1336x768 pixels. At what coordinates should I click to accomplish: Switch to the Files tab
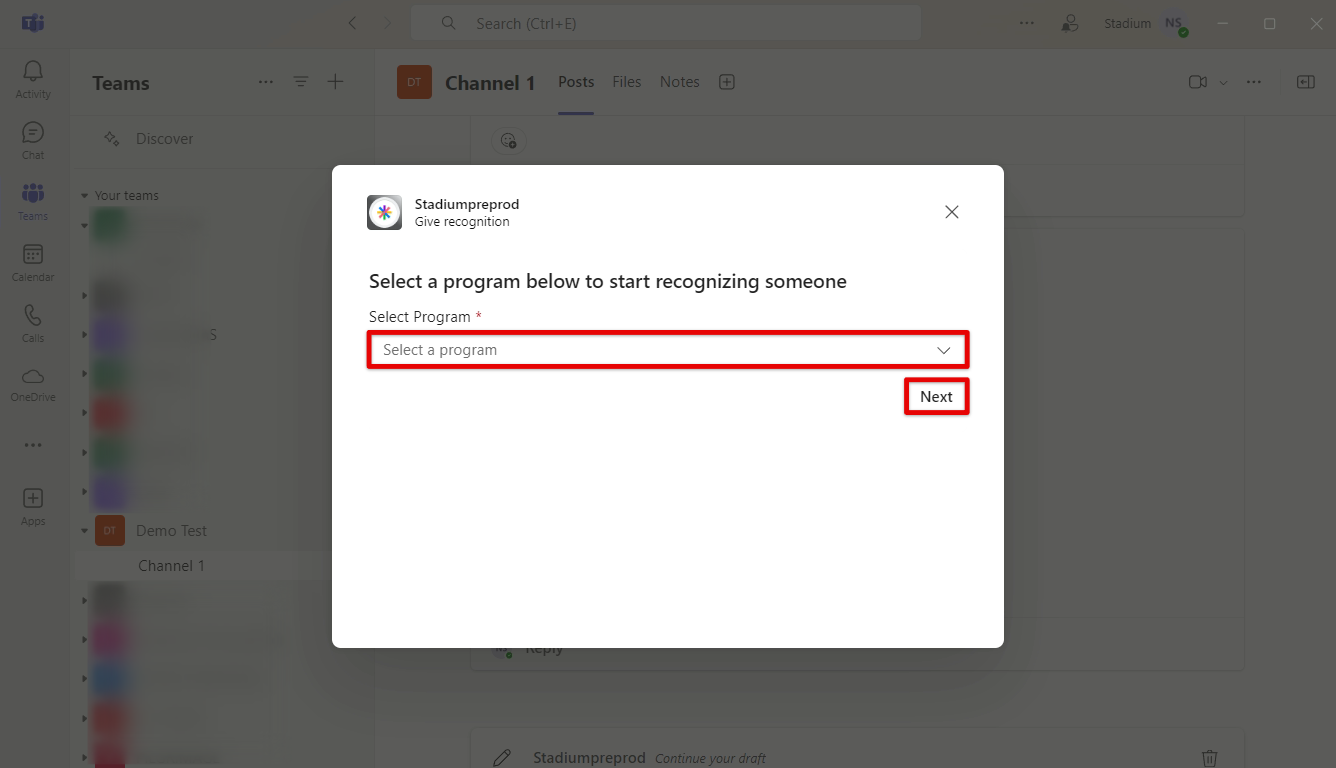click(x=627, y=82)
